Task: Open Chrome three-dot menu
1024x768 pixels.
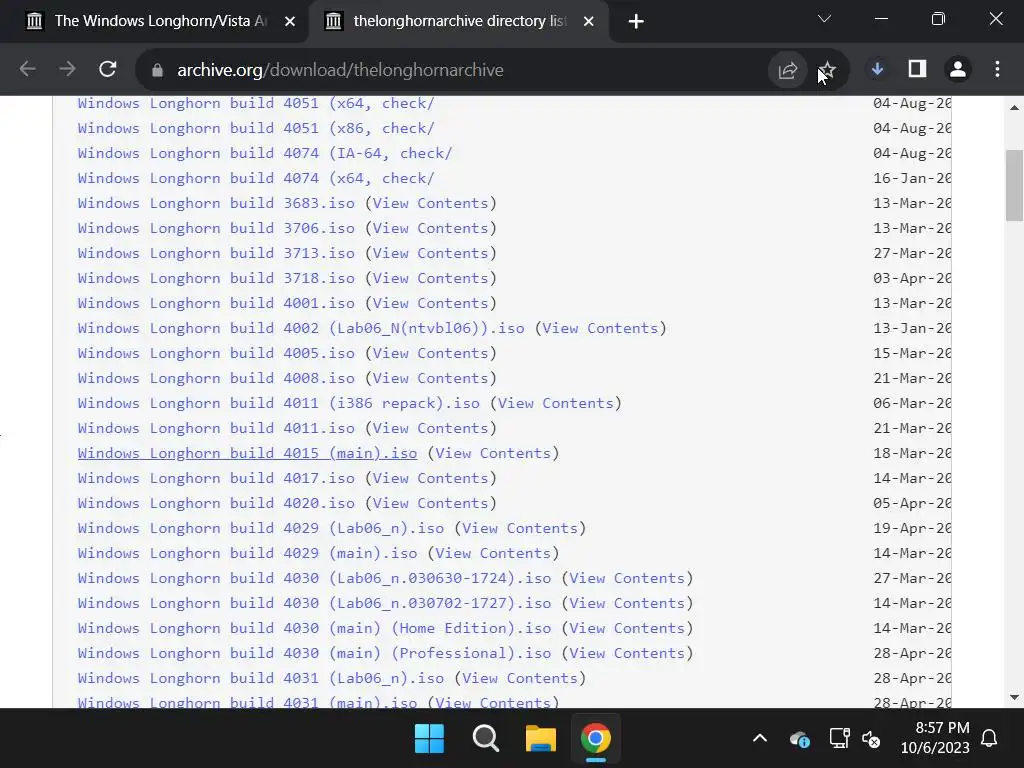Action: [997, 69]
